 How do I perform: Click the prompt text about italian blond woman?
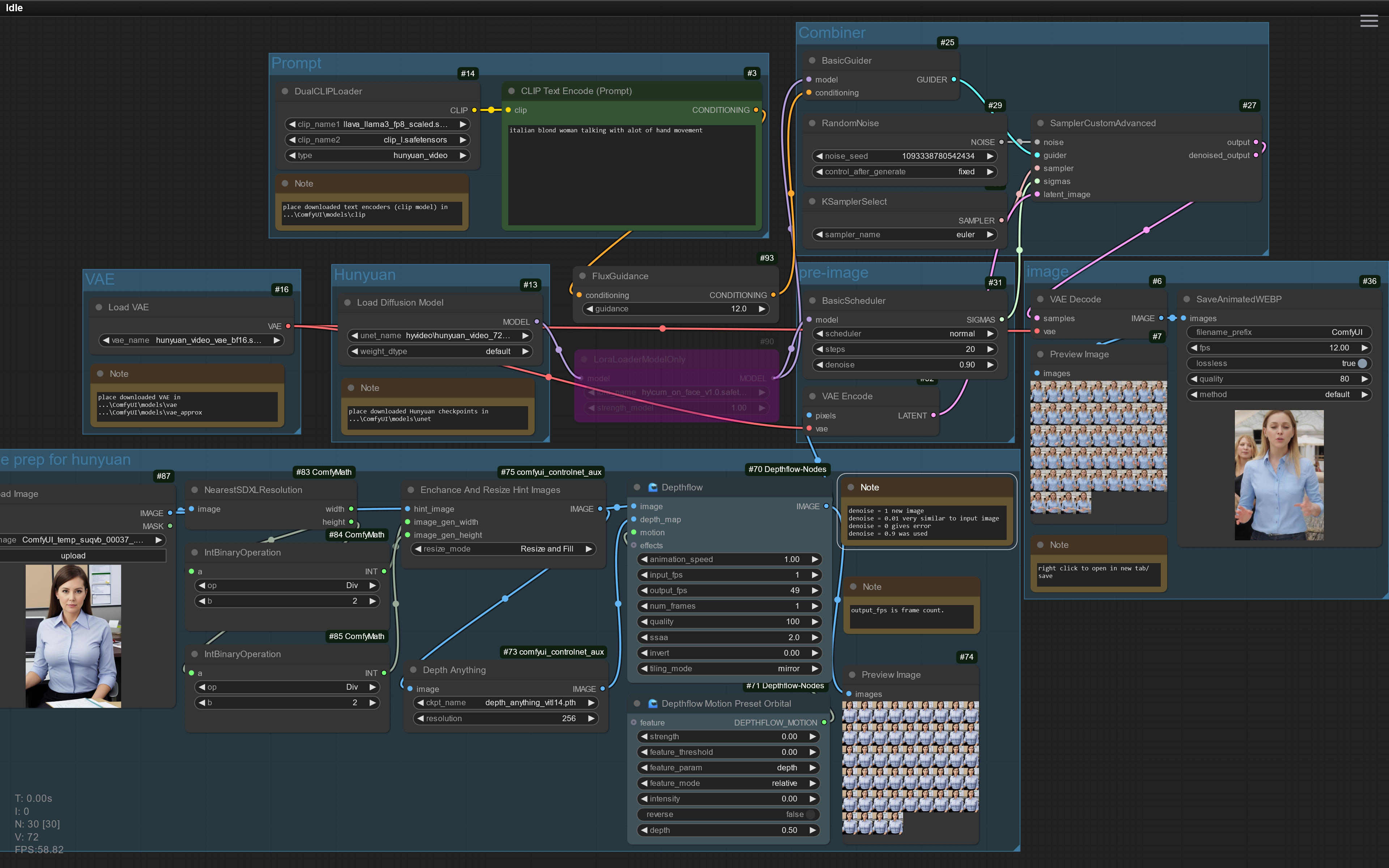coord(606,131)
